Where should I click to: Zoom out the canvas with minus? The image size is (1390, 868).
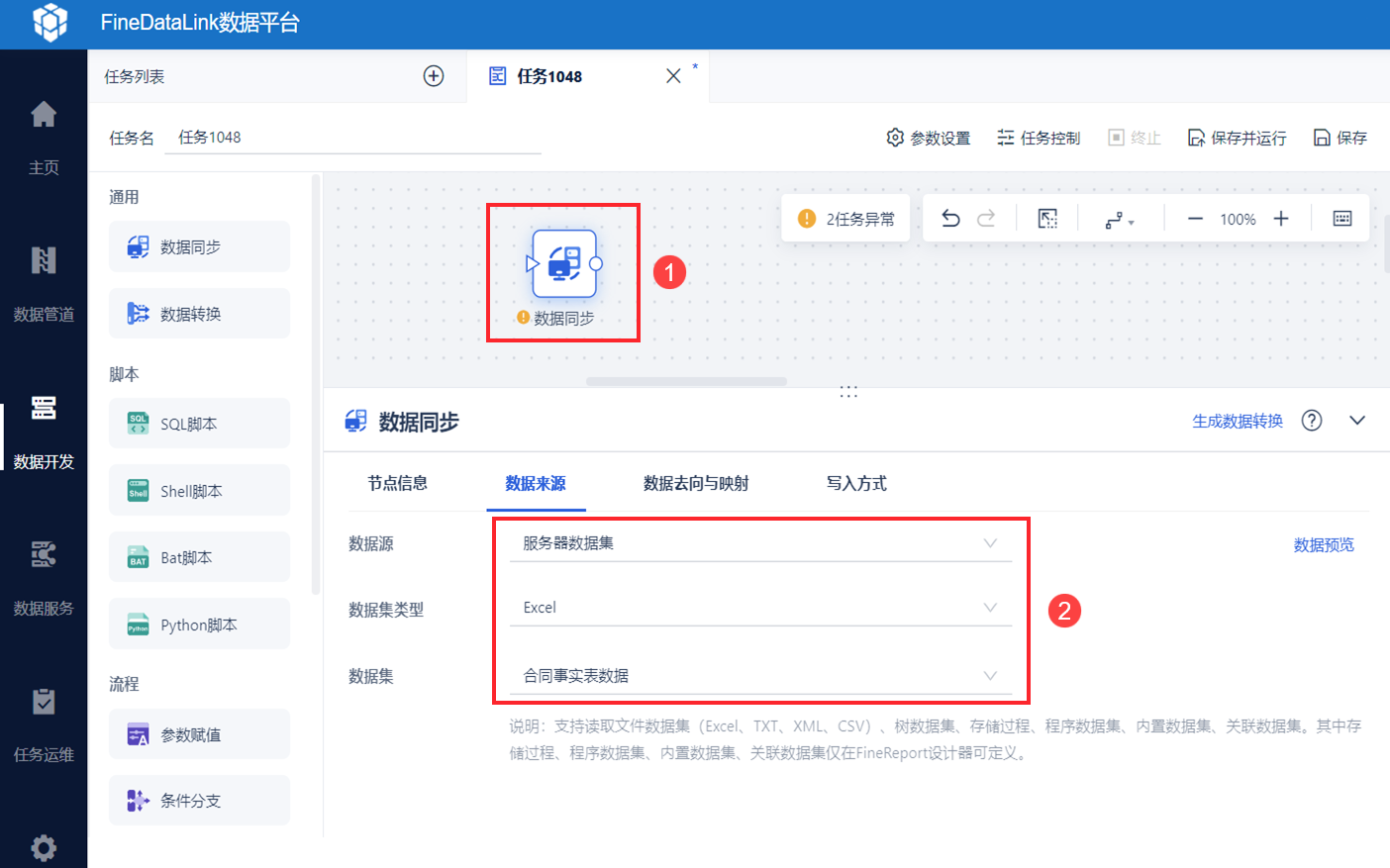tap(1195, 219)
